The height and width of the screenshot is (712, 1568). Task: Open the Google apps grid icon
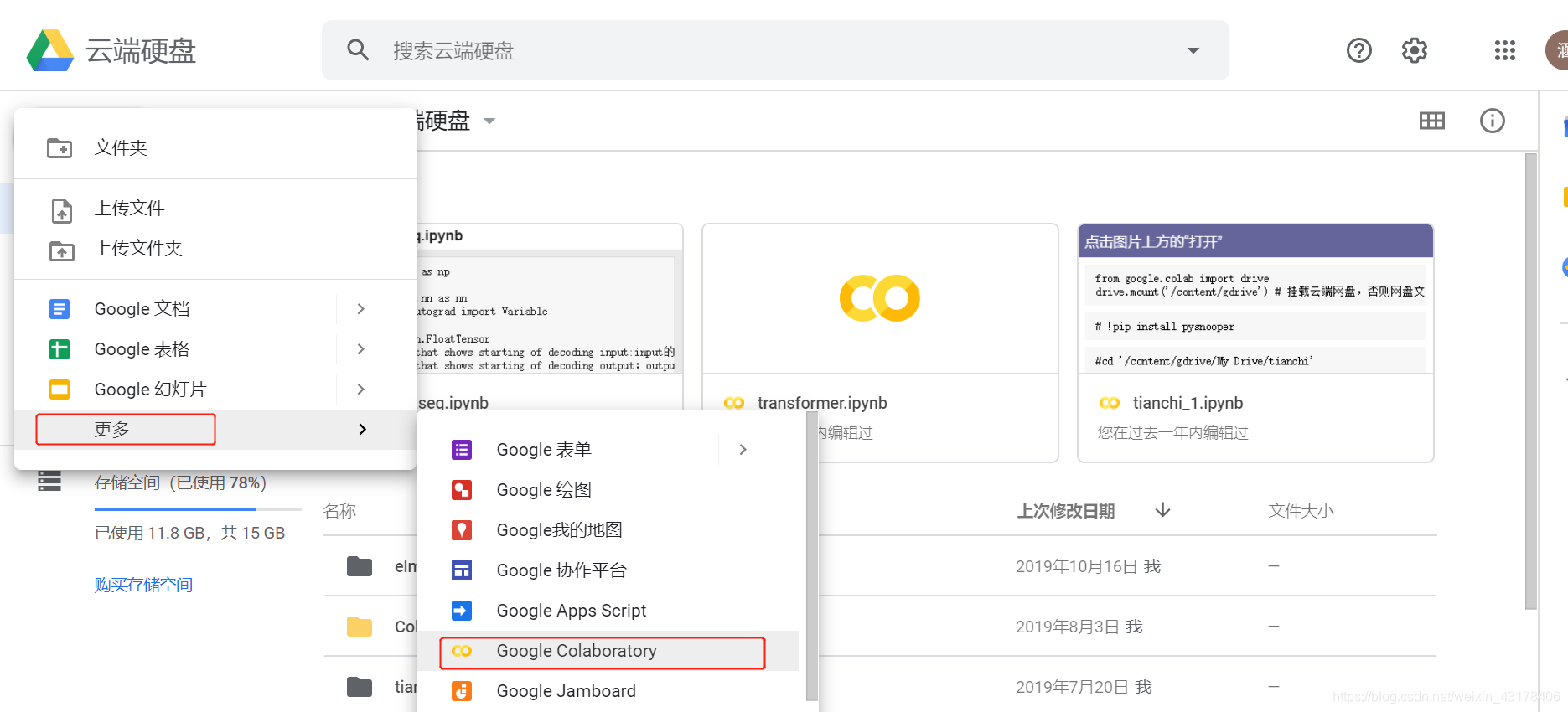pos(1505,50)
